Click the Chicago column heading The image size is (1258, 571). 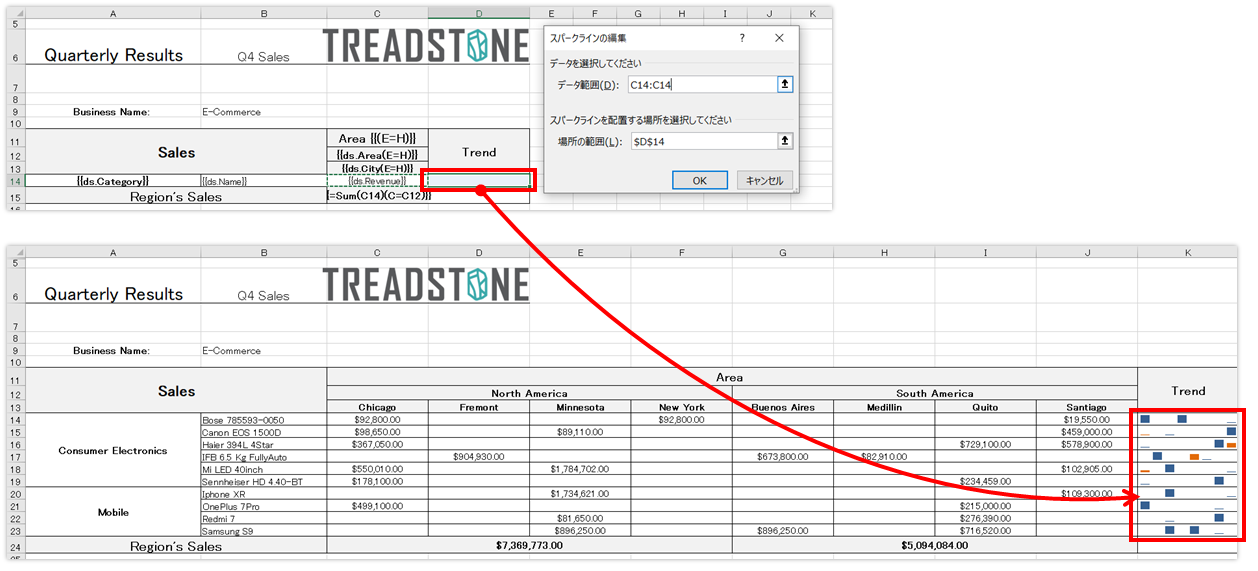tap(377, 407)
